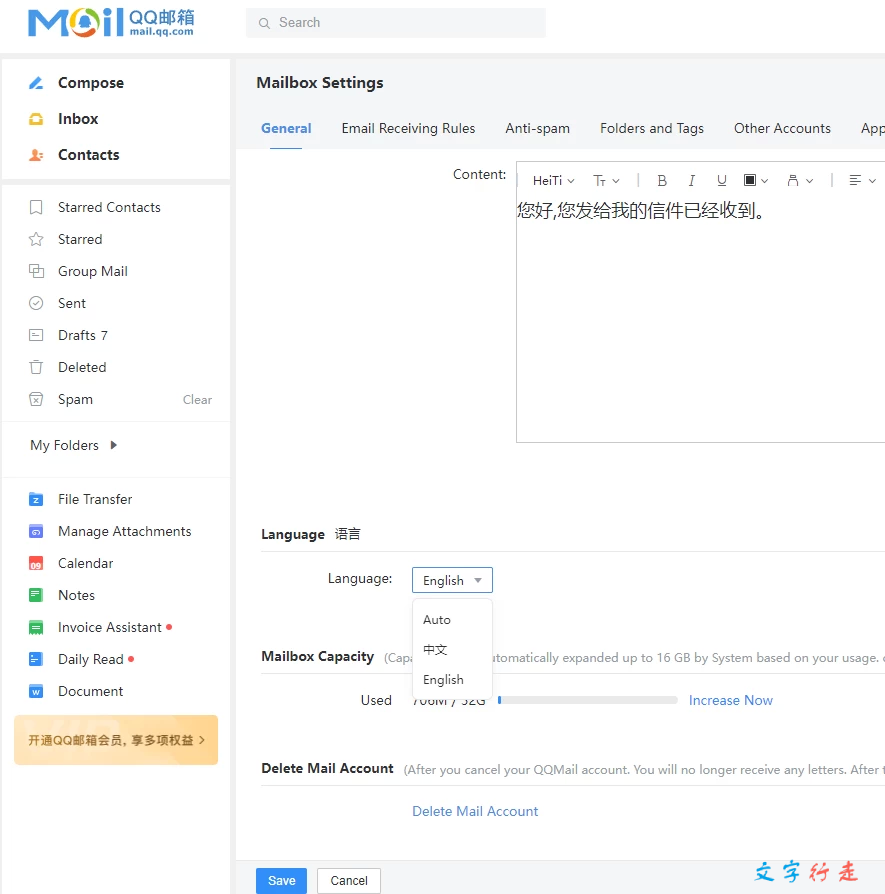The image size is (885, 894).
Task: Open the Calendar from the sidebar
Action: (x=85, y=563)
